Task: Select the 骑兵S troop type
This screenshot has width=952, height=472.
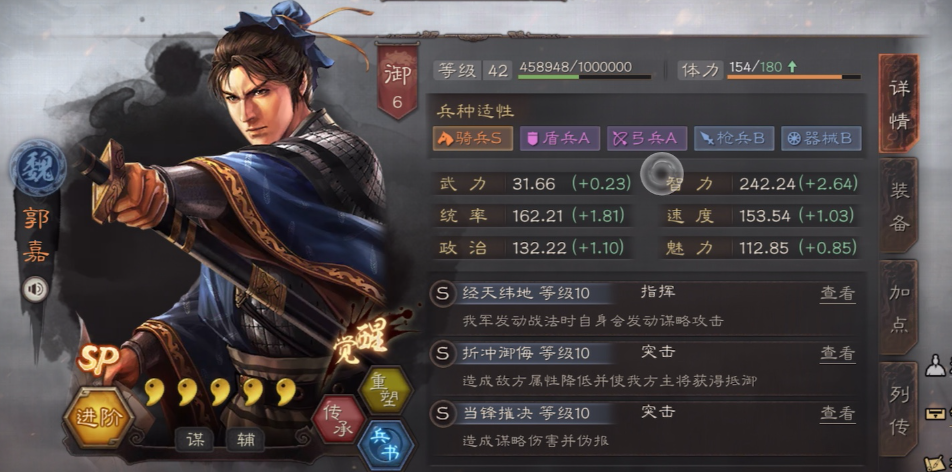Action: 473,139
